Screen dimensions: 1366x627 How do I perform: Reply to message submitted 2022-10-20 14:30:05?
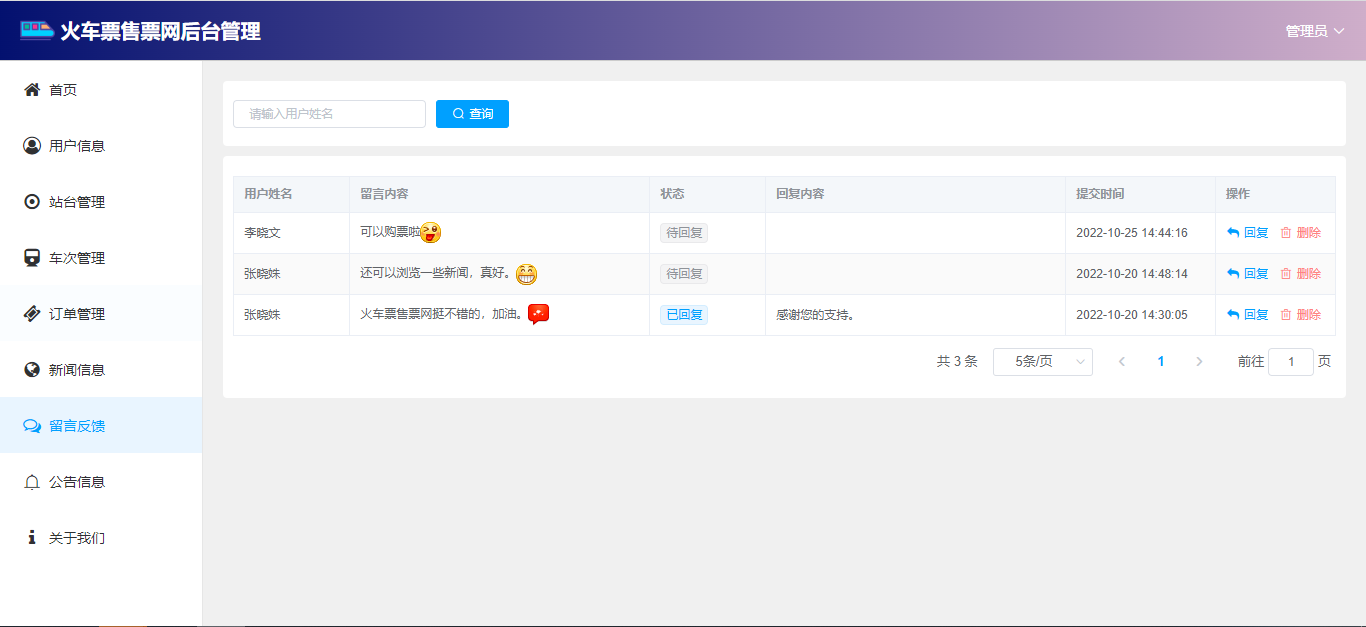click(1247, 315)
